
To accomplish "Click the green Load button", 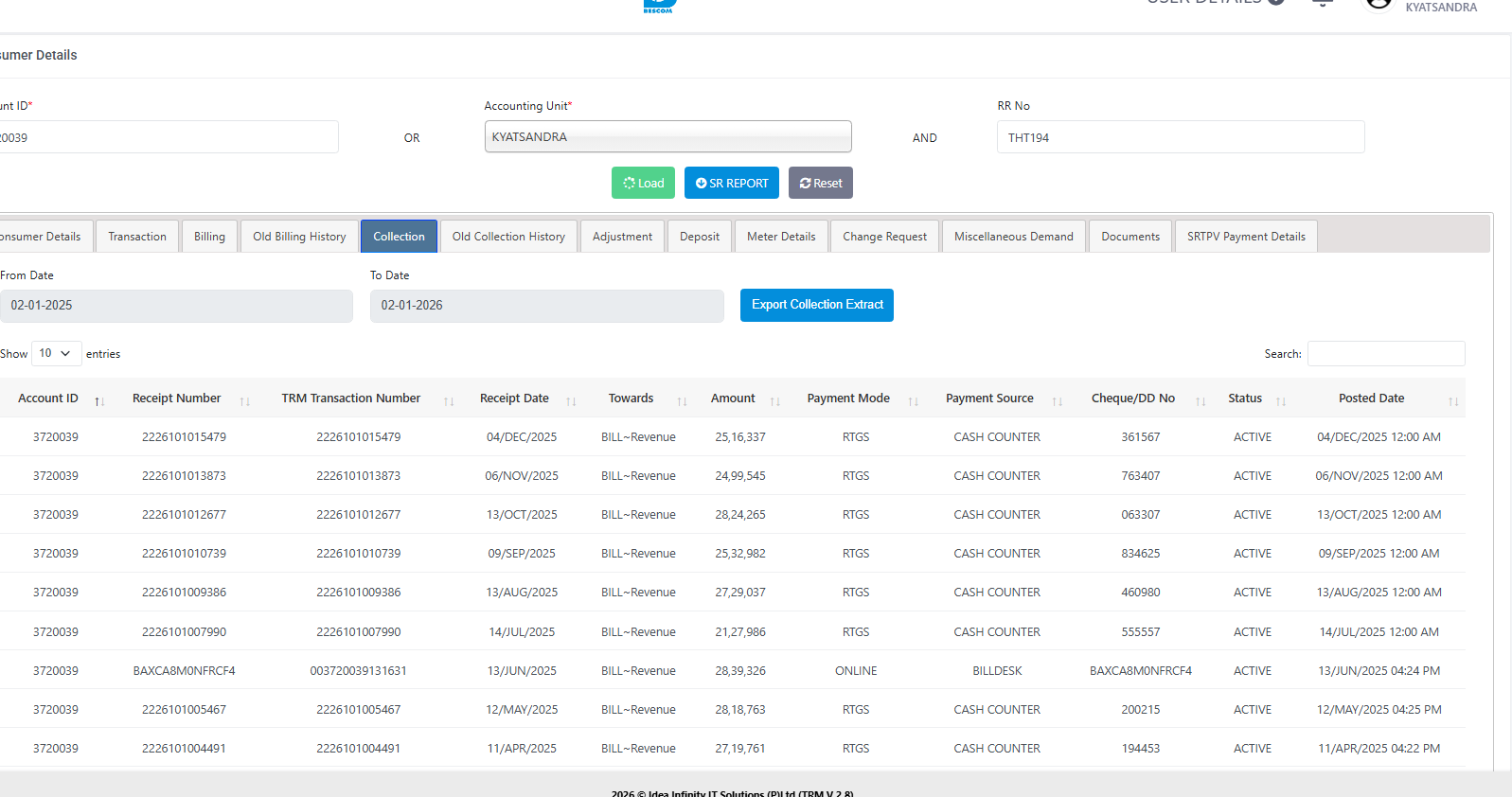I will (644, 183).
